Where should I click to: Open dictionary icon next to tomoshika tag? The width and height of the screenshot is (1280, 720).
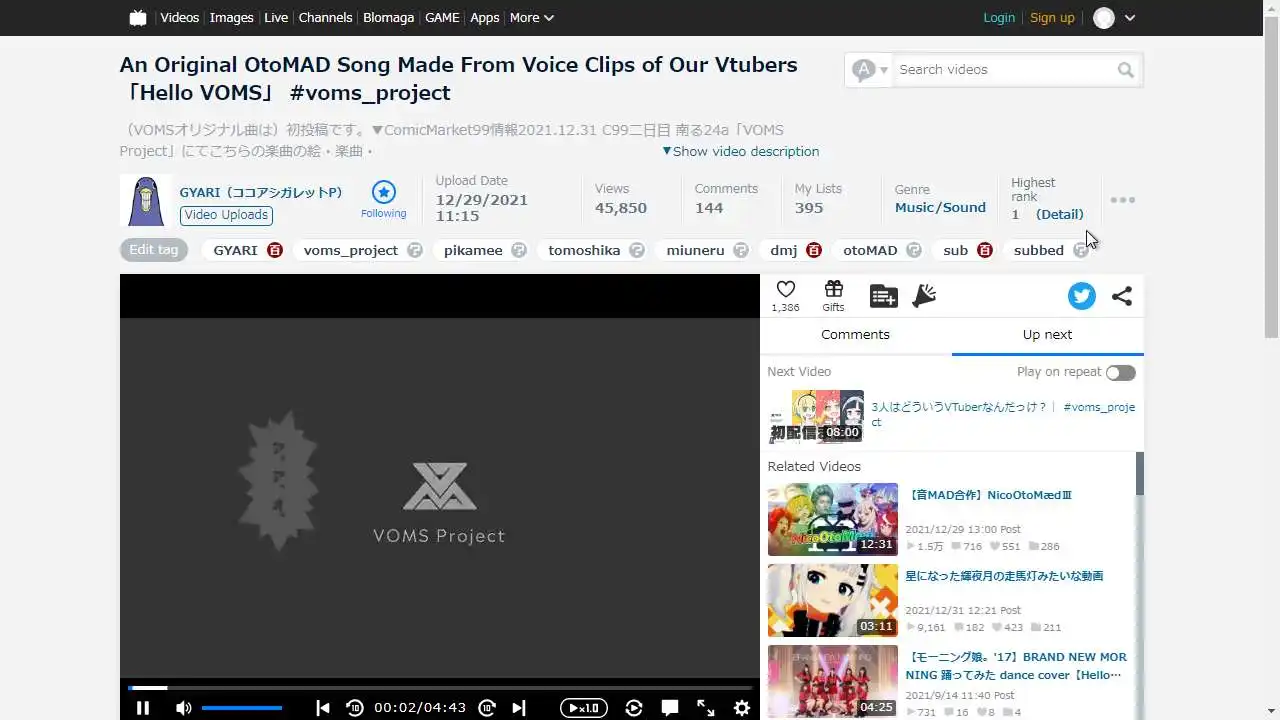(637, 250)
